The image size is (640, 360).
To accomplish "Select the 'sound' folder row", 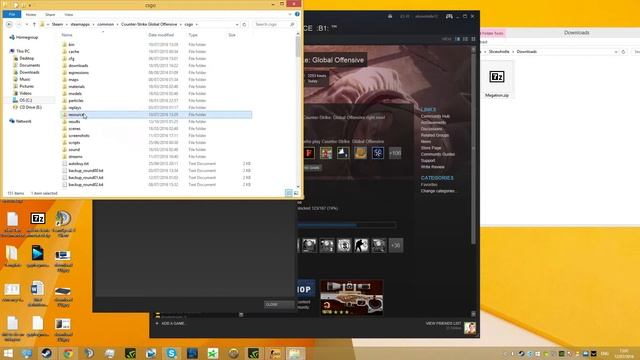I will (156, 149).
